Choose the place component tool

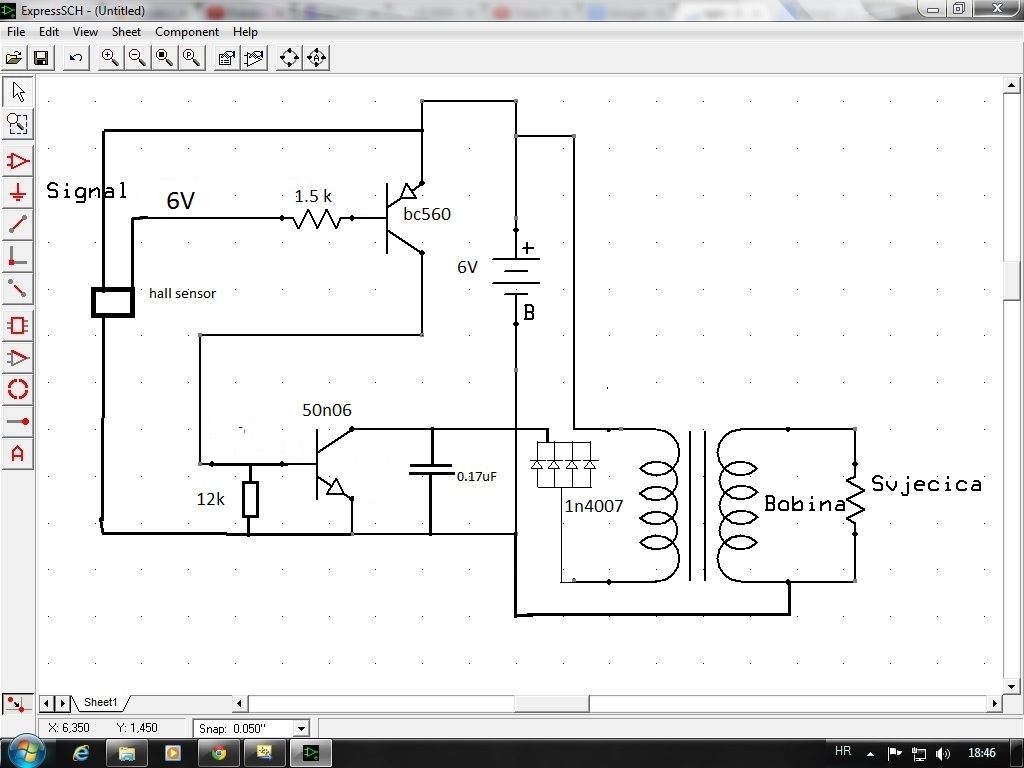(18, 161)
